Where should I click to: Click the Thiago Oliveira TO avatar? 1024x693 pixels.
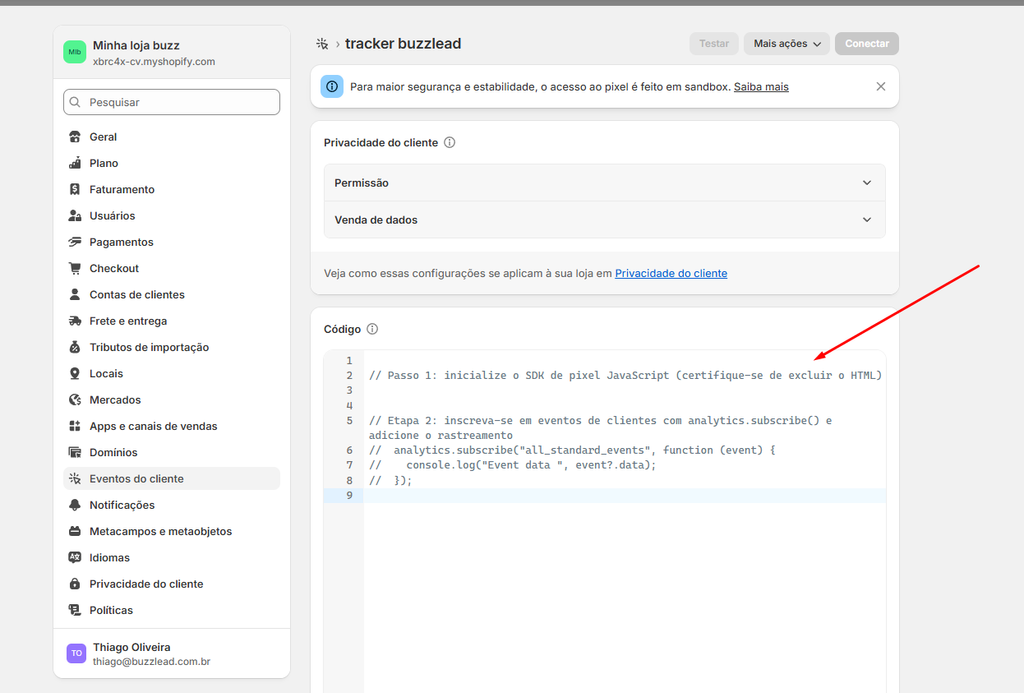coord(76,653)
